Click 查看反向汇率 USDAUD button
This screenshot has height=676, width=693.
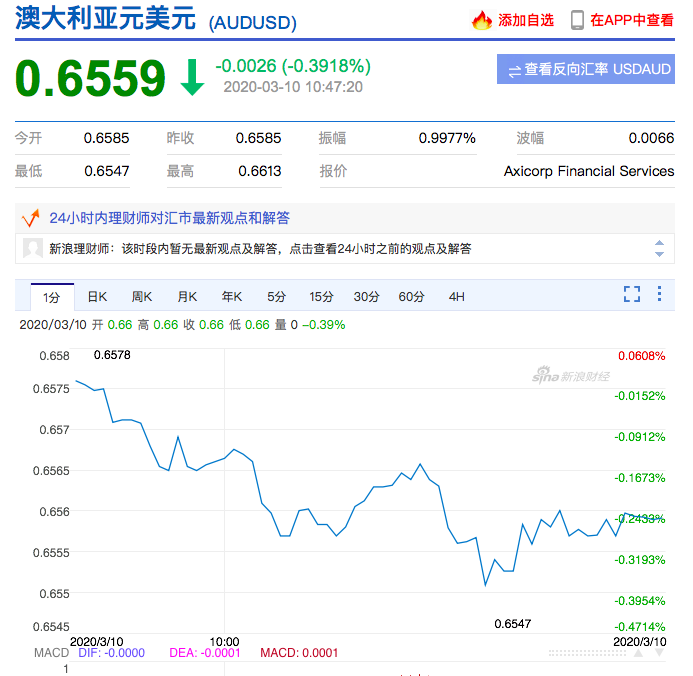pos(586,69)
